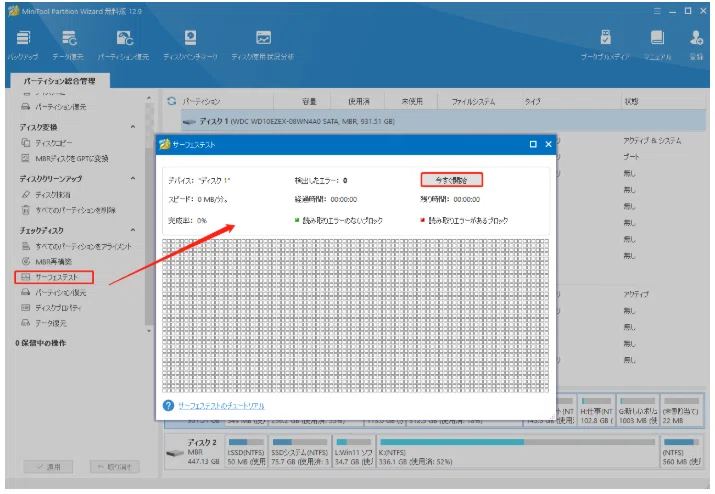This screenshot has height=494, width=715.
Task: Sort by the タイプ column header
Action: [x=532, y=101]
